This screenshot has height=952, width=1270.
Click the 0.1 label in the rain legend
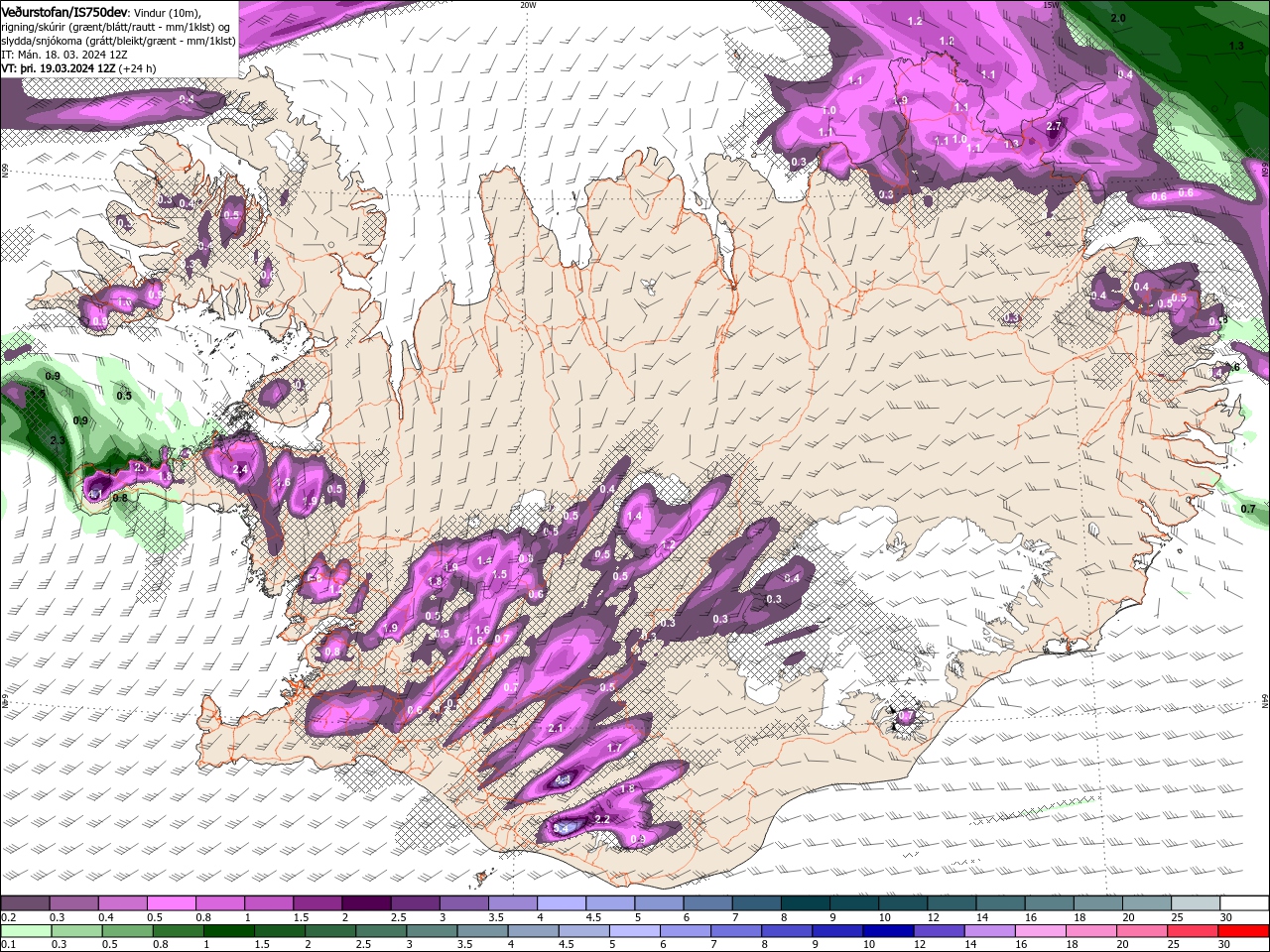click(x=7, y=945)
